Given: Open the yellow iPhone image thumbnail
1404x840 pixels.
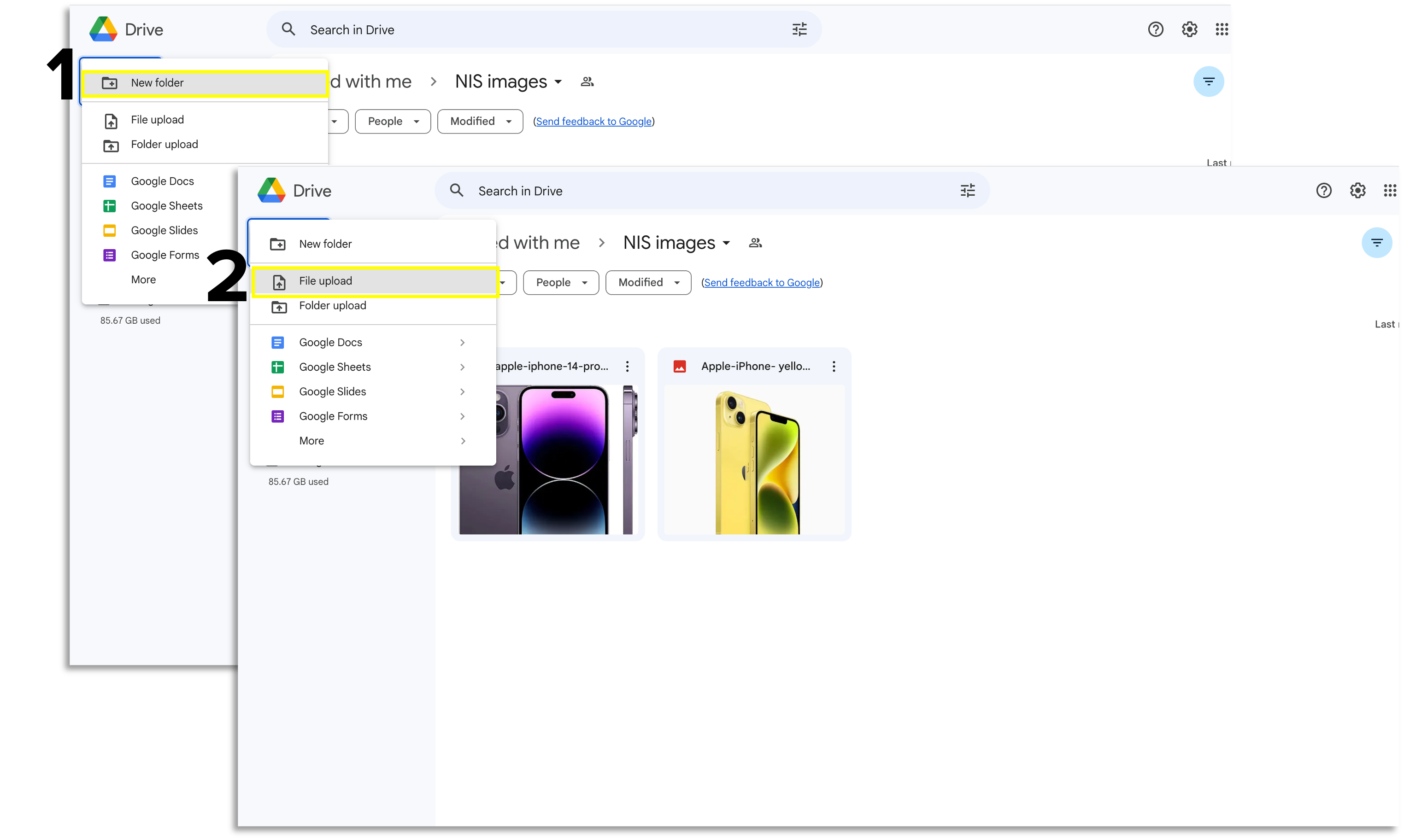Looking at the screenshot, I should tap(754, 460).
